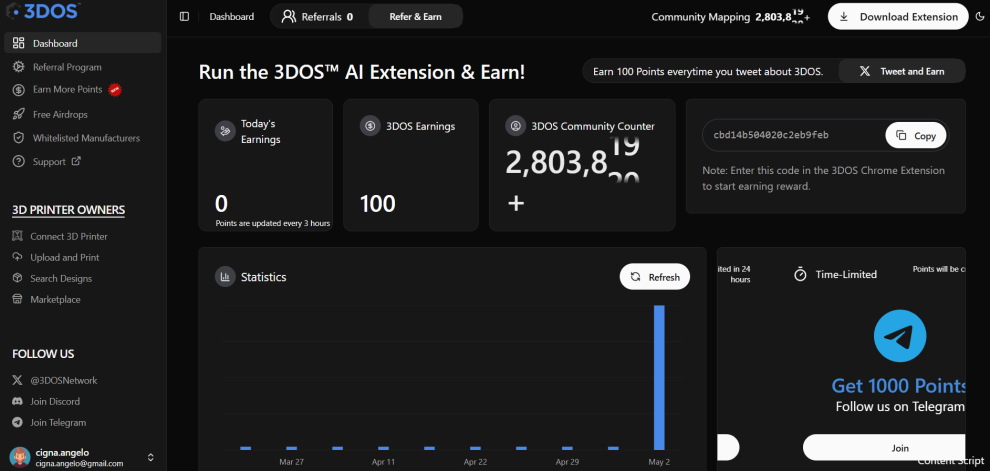Open the Dashboard sidebar item
Image resolution: width=990 pixels, height=471 pixels.
point(83,43)
